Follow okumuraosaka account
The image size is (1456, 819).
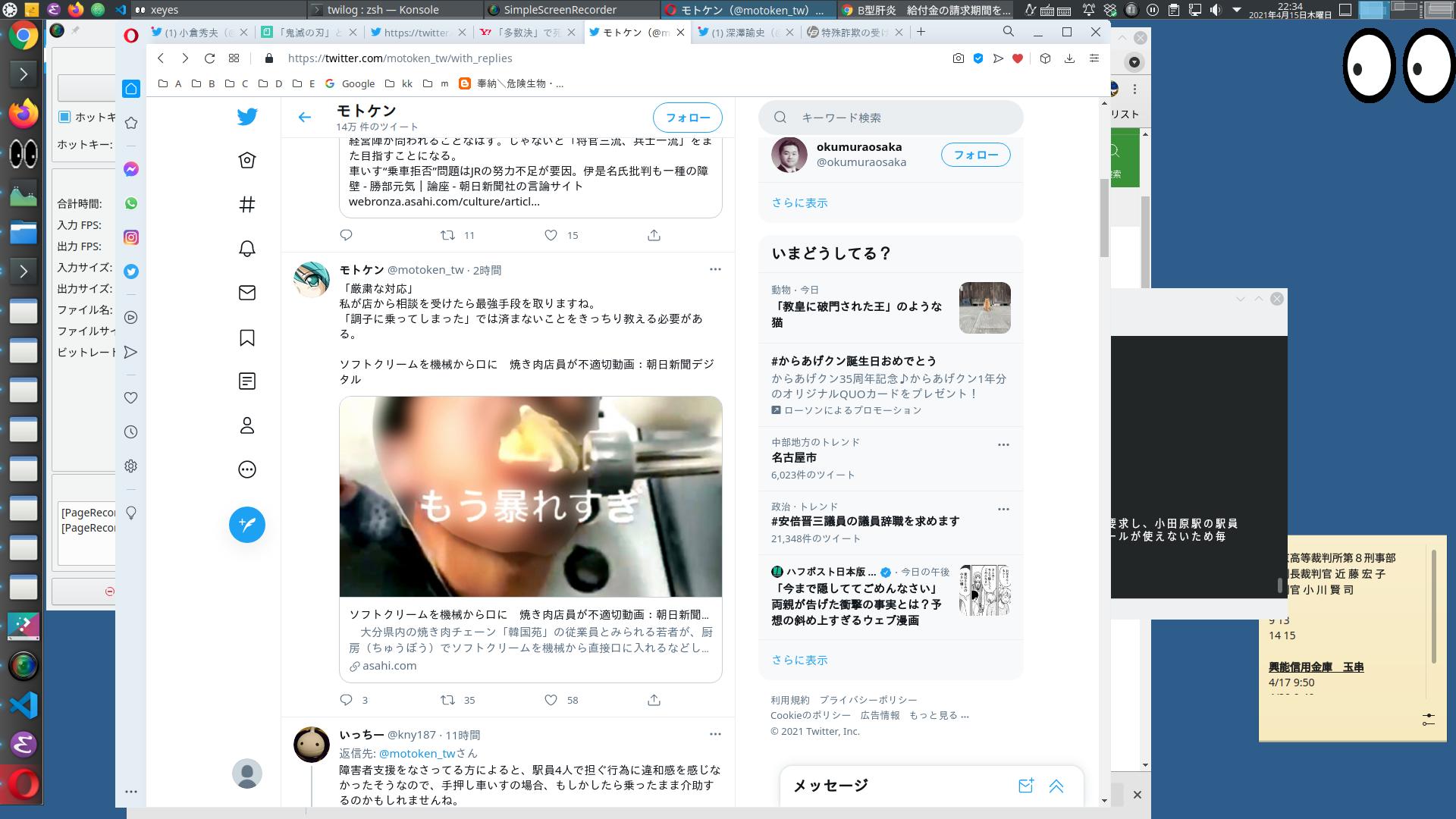click(x=976, y=155)
